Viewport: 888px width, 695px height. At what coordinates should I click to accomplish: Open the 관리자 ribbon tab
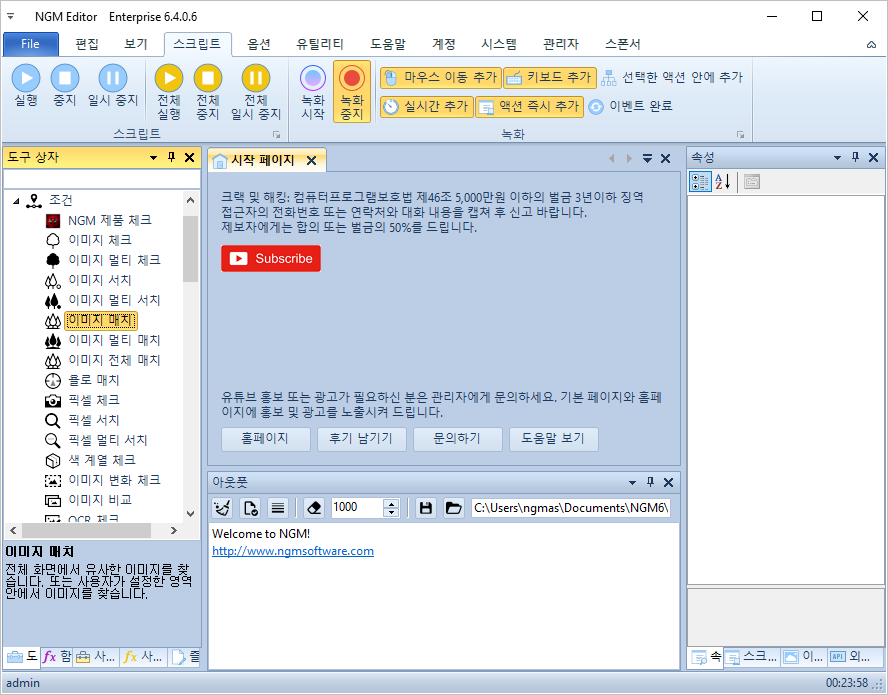561,44
